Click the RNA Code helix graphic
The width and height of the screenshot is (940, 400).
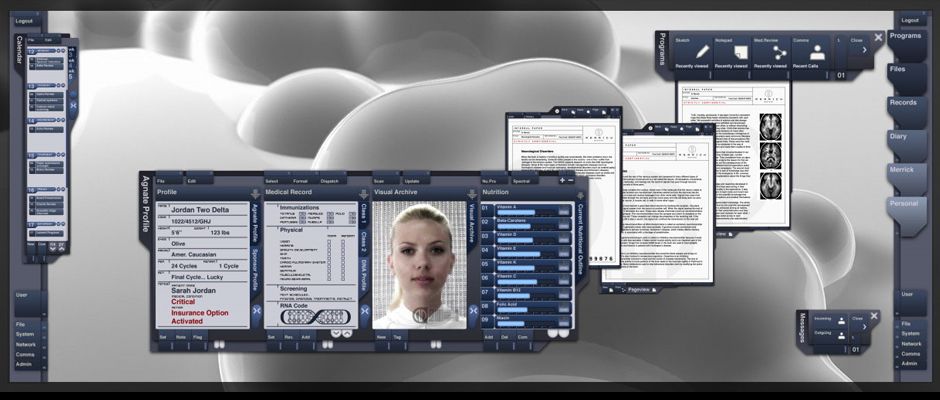click(316, 317)
